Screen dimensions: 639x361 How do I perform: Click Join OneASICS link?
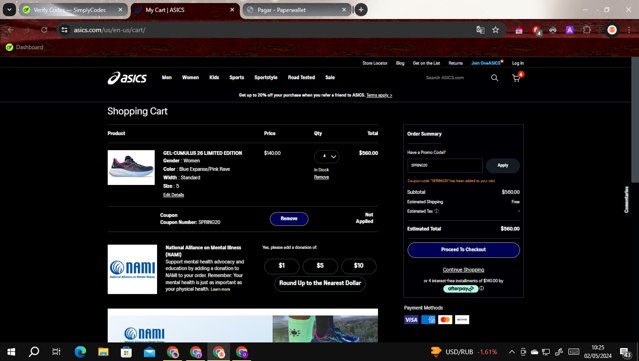486,63
